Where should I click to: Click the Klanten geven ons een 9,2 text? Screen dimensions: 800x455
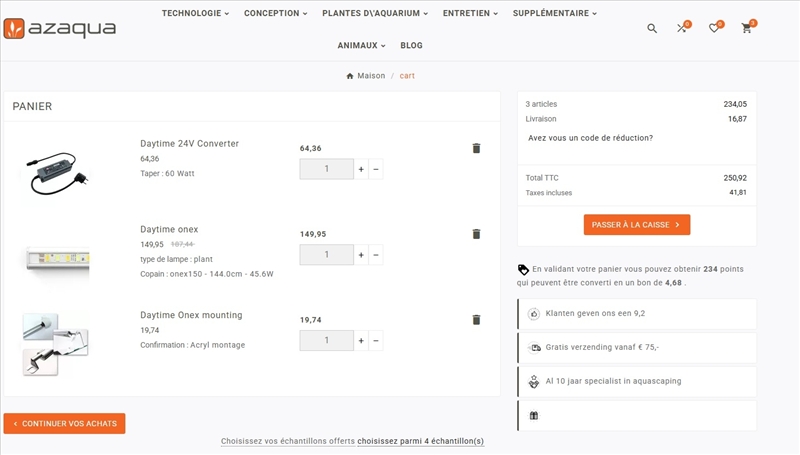tap(595, 313)
